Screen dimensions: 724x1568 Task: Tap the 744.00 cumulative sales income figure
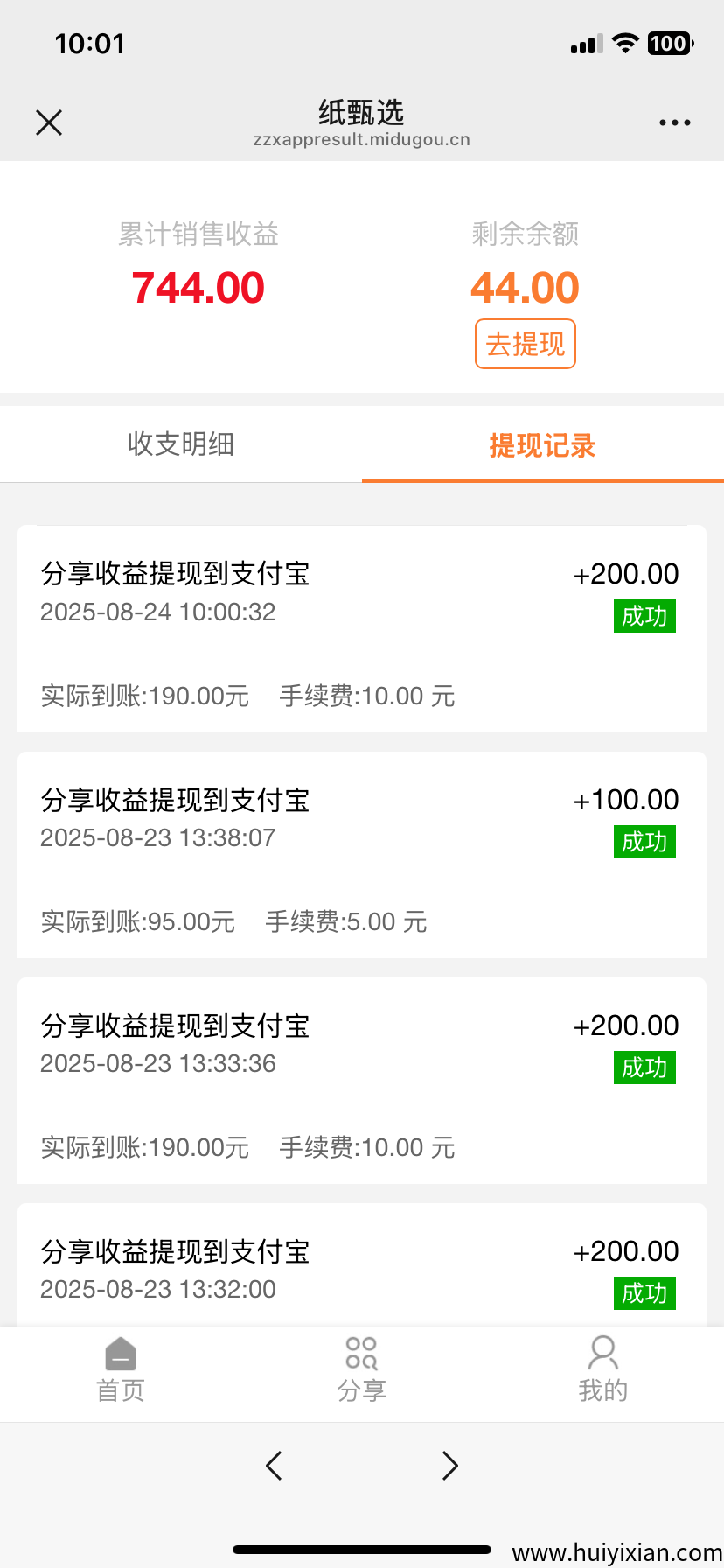point(198,288)
